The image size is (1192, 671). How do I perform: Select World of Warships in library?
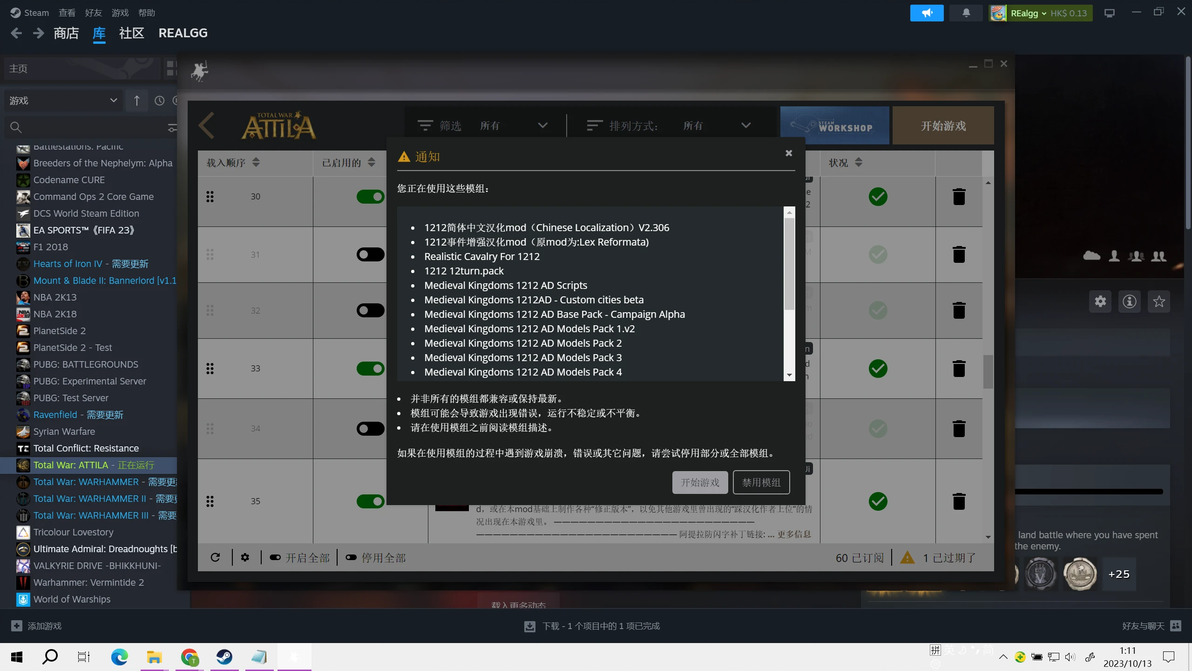71,599
